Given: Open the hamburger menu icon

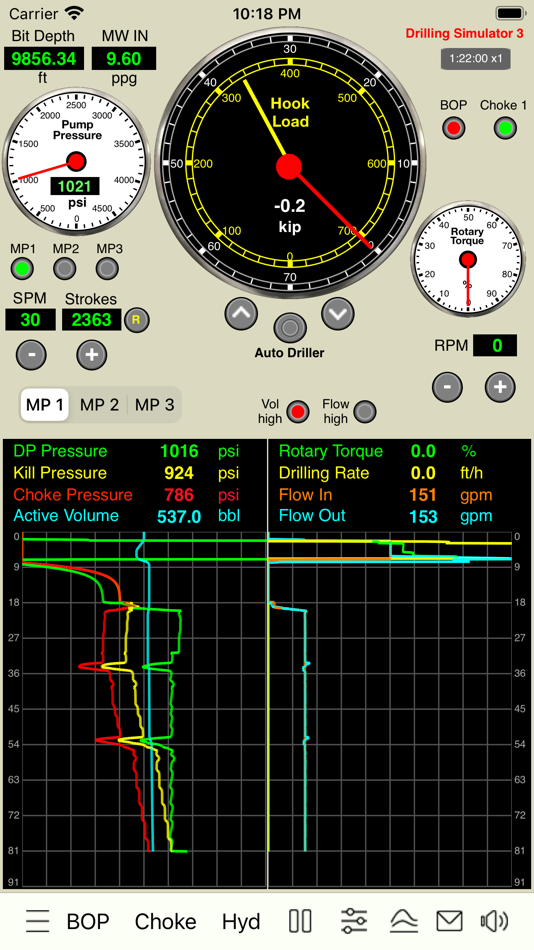Looking at the screenshot, I should pos(38,922).
